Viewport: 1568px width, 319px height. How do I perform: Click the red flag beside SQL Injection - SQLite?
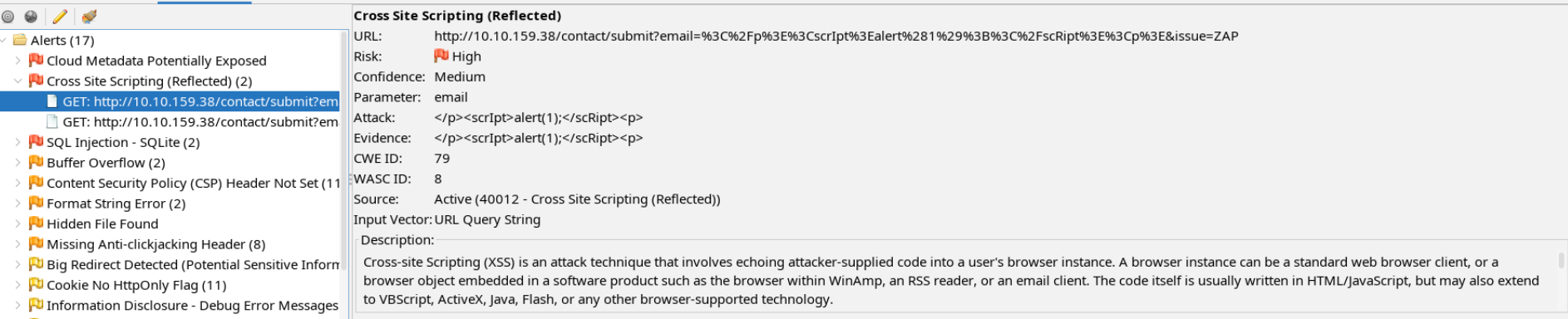(x=36, y=142)
